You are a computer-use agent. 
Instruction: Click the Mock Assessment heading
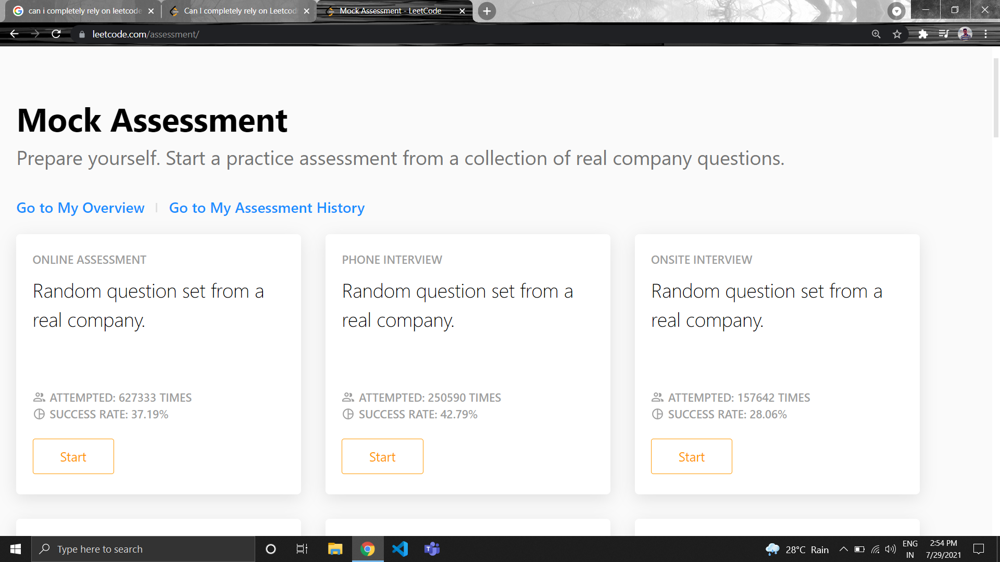pos(152,120)
